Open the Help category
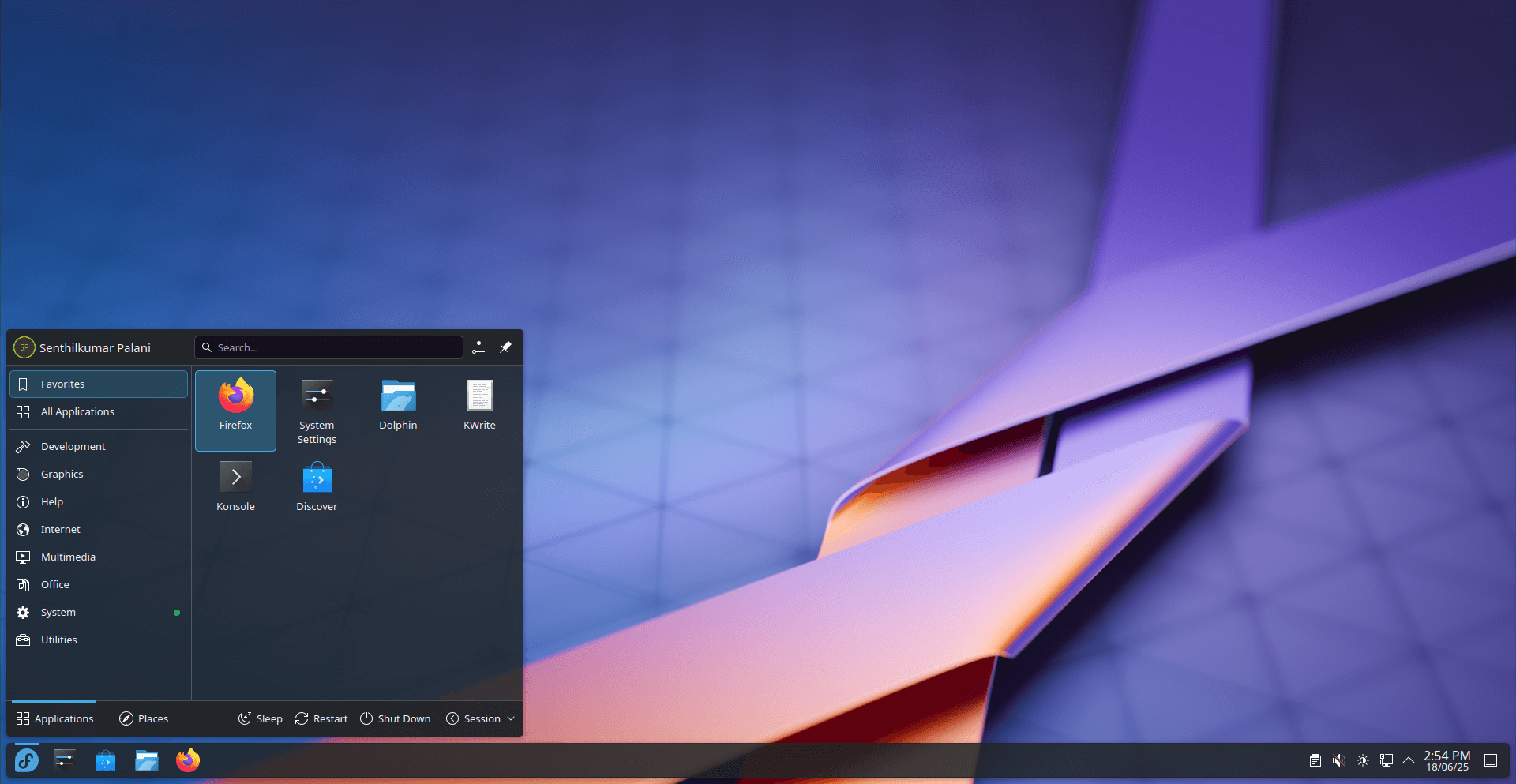Viewport: 1516px width, 784px height. coord(99,502)
